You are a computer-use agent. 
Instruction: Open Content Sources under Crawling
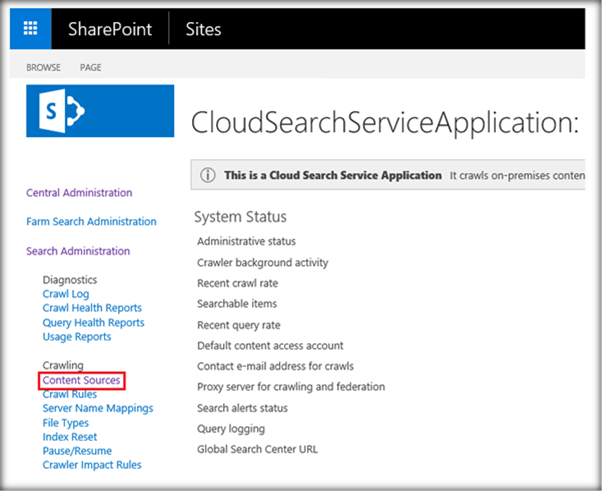click(81, 381)
